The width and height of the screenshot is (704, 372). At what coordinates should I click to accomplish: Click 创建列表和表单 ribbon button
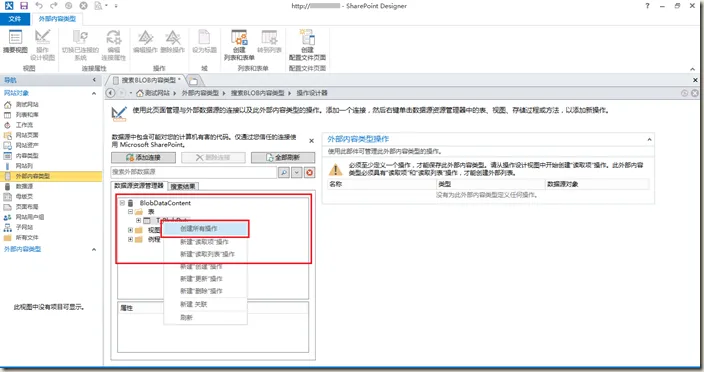tap(239, 45)
